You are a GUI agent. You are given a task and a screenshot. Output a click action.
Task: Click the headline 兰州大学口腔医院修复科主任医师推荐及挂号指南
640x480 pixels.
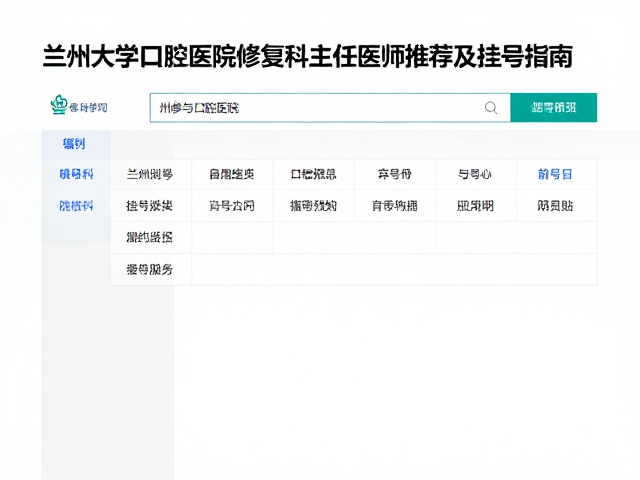pyautogui.click(x=308, y=56)
